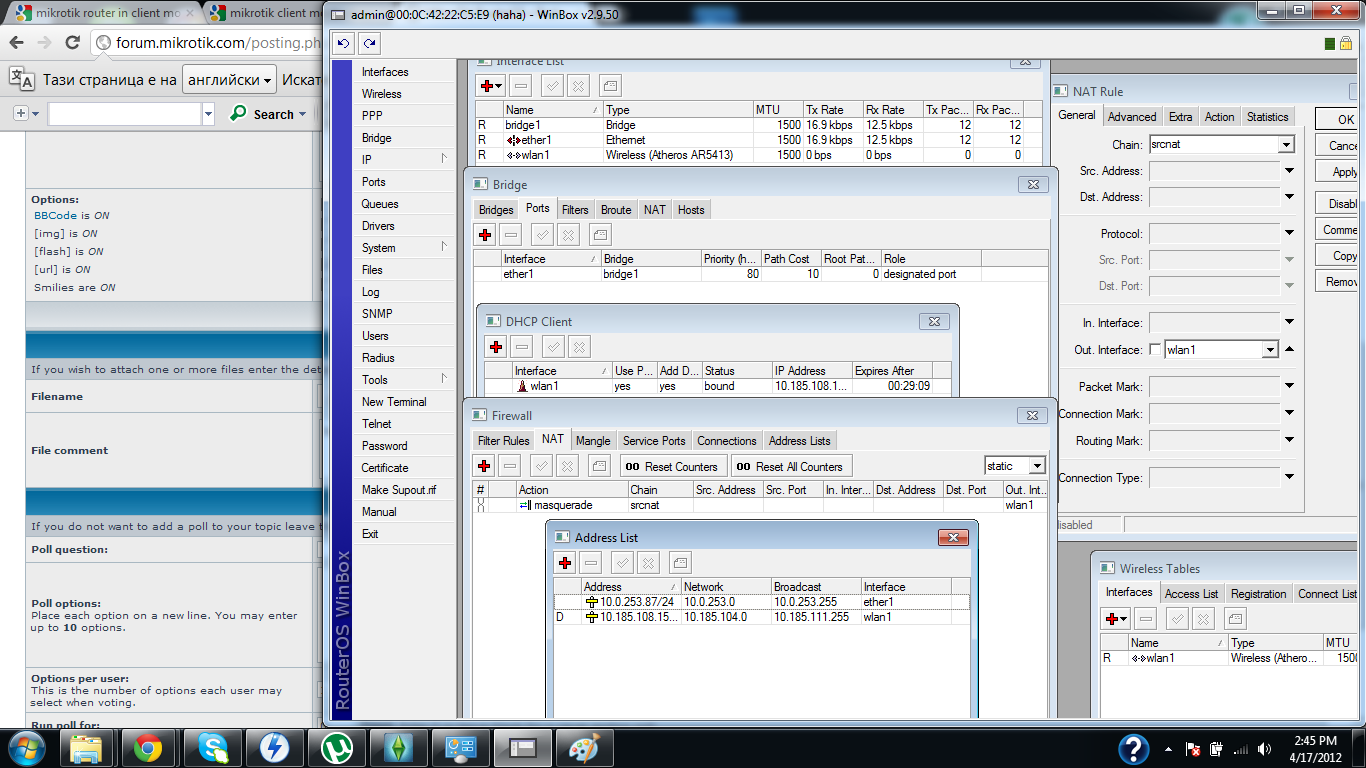The image size is (1366, 768).
Task: Open New Terminal from the sidebar
Action: coord(405,402)
